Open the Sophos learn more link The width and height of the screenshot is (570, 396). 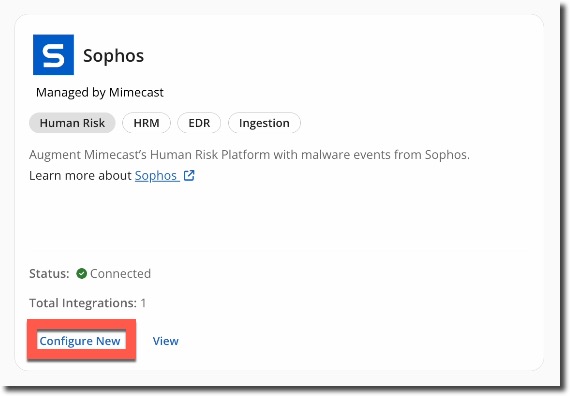pyautogui.click(x=156, y=176)
